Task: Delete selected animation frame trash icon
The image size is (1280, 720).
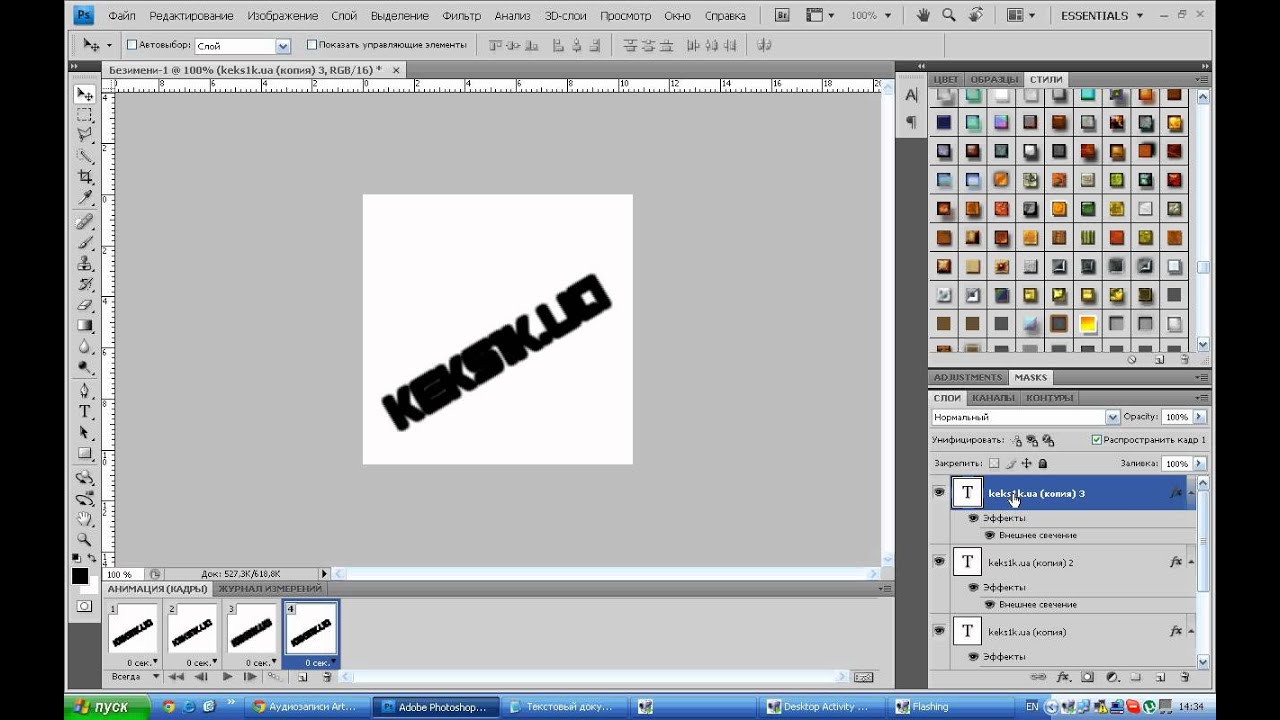Action: pyautogui.click(x=327, y=677)
